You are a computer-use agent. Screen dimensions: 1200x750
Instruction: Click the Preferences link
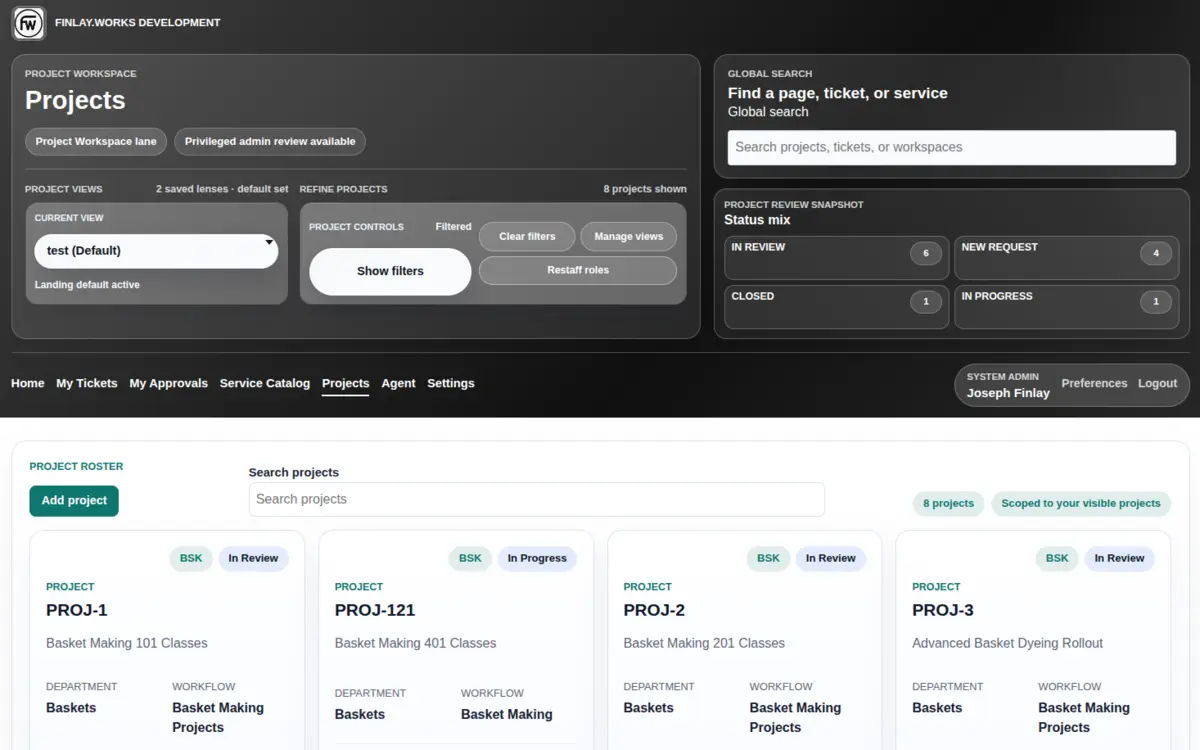coord(1094,383)
